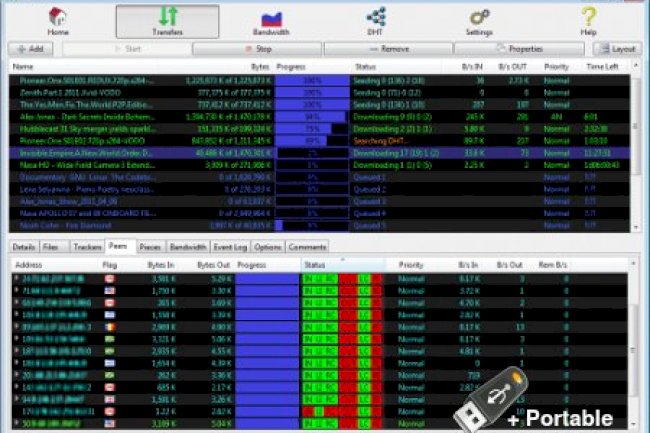Select the Pioneer One S01E02 720p transfer
The width and height of the screenshot is (650, 433).
click(x=319, y=141)
